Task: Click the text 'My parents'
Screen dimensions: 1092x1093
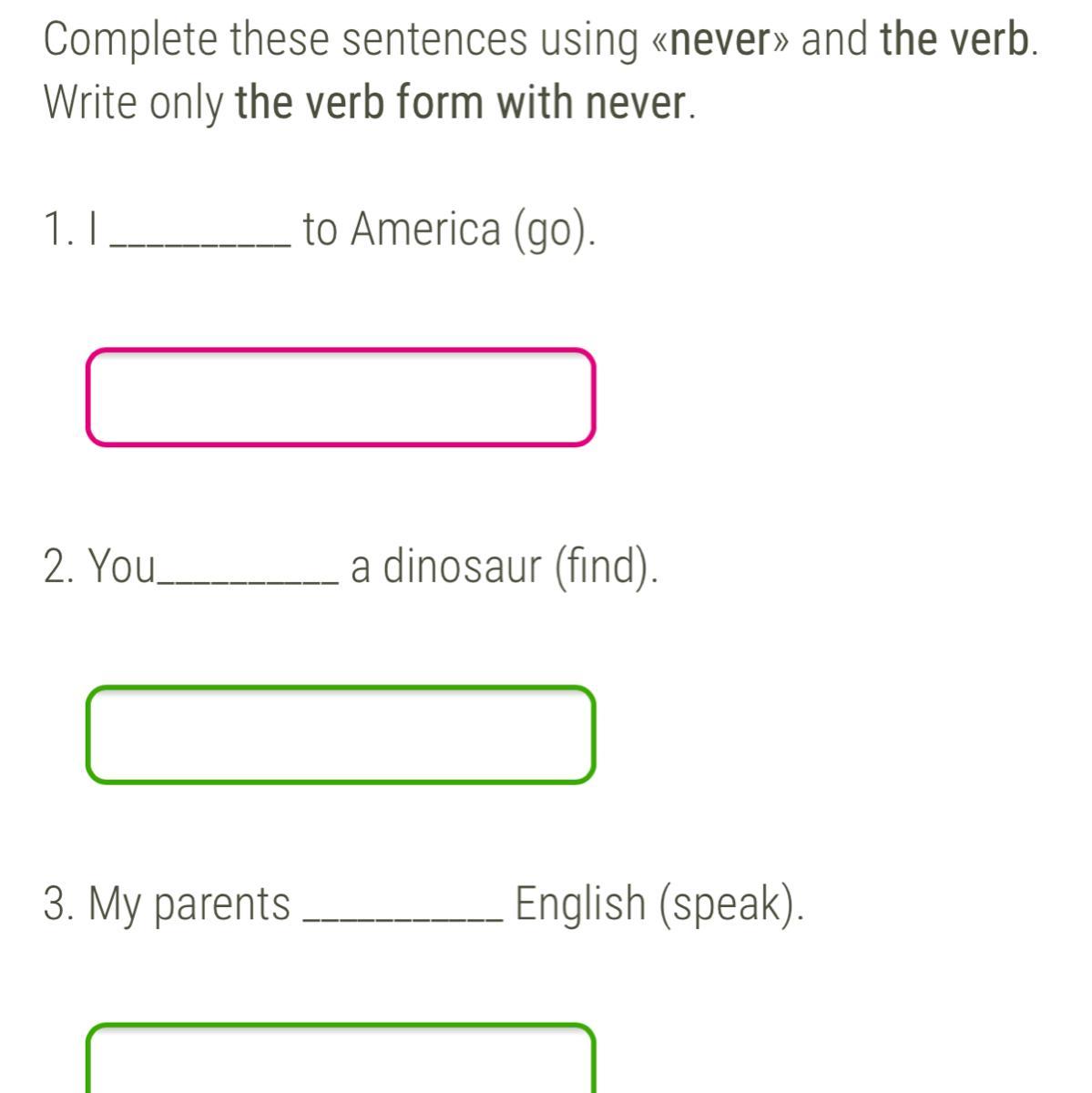Action: coord(189,904)
